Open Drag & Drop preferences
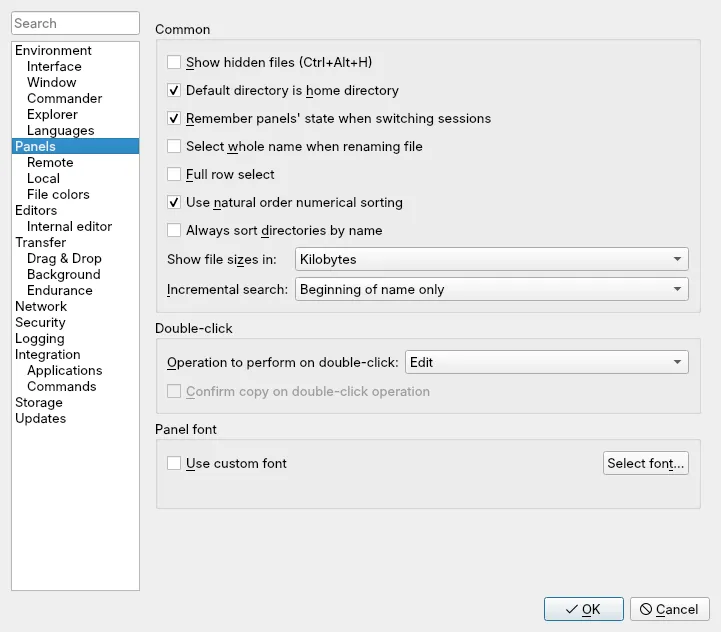This screenshot has height=632, width=721. [x=64, y=259]
